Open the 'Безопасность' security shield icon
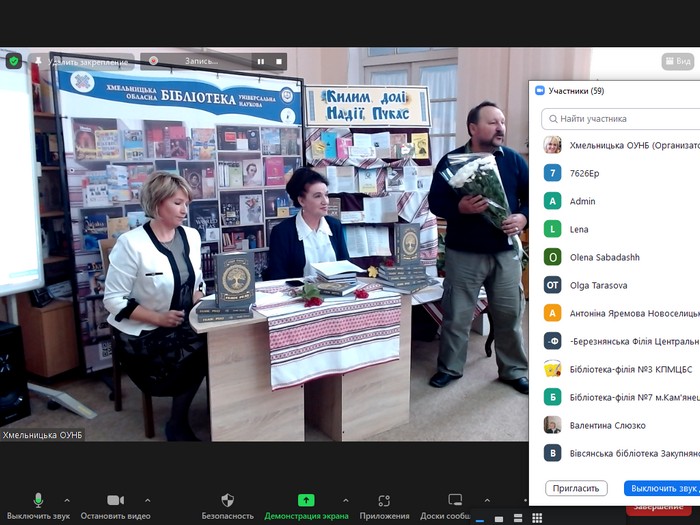 coord(228,500)
